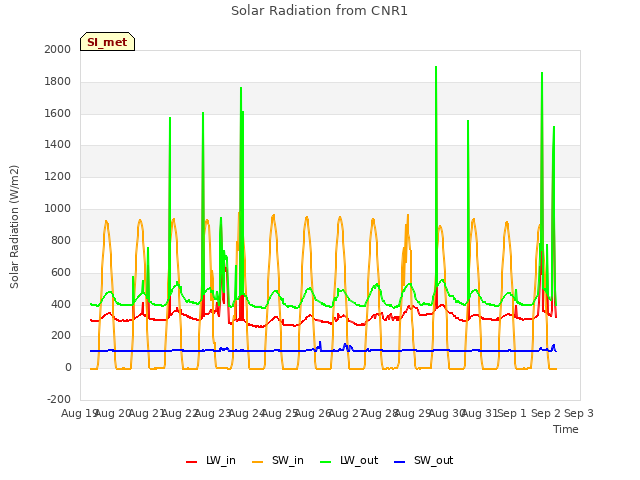Click the y-axis tick value 400
Screen dimensions: 640x480
[61, 304]
